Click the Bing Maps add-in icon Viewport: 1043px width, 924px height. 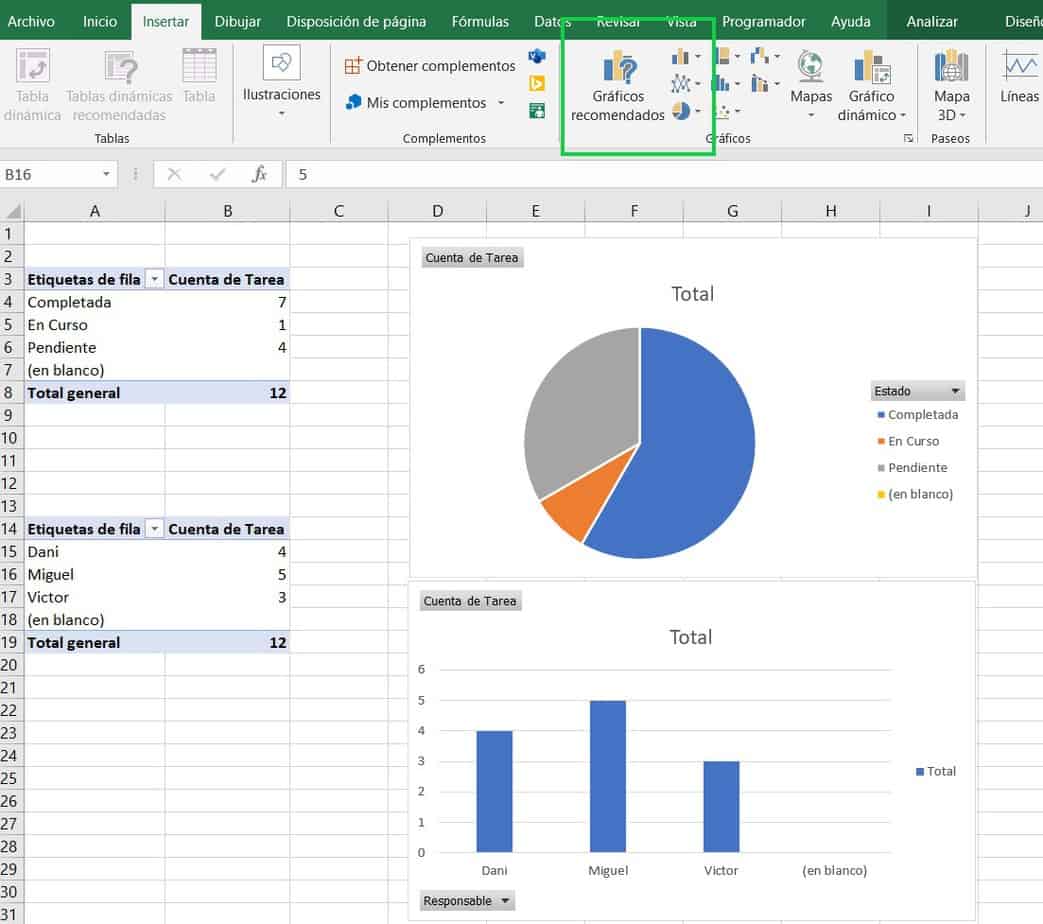tap(537, 83)
